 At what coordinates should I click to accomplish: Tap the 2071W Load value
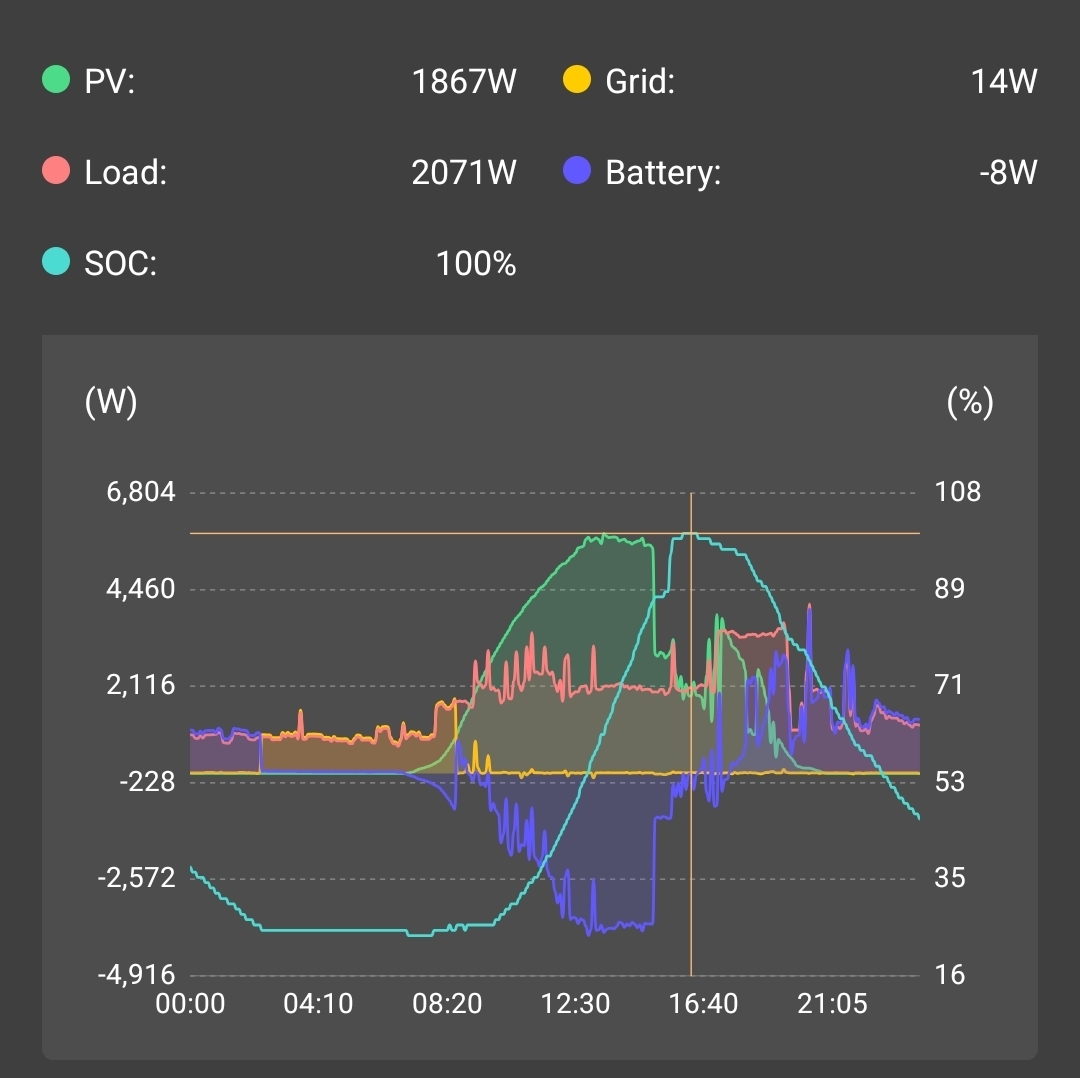(464, 172)
